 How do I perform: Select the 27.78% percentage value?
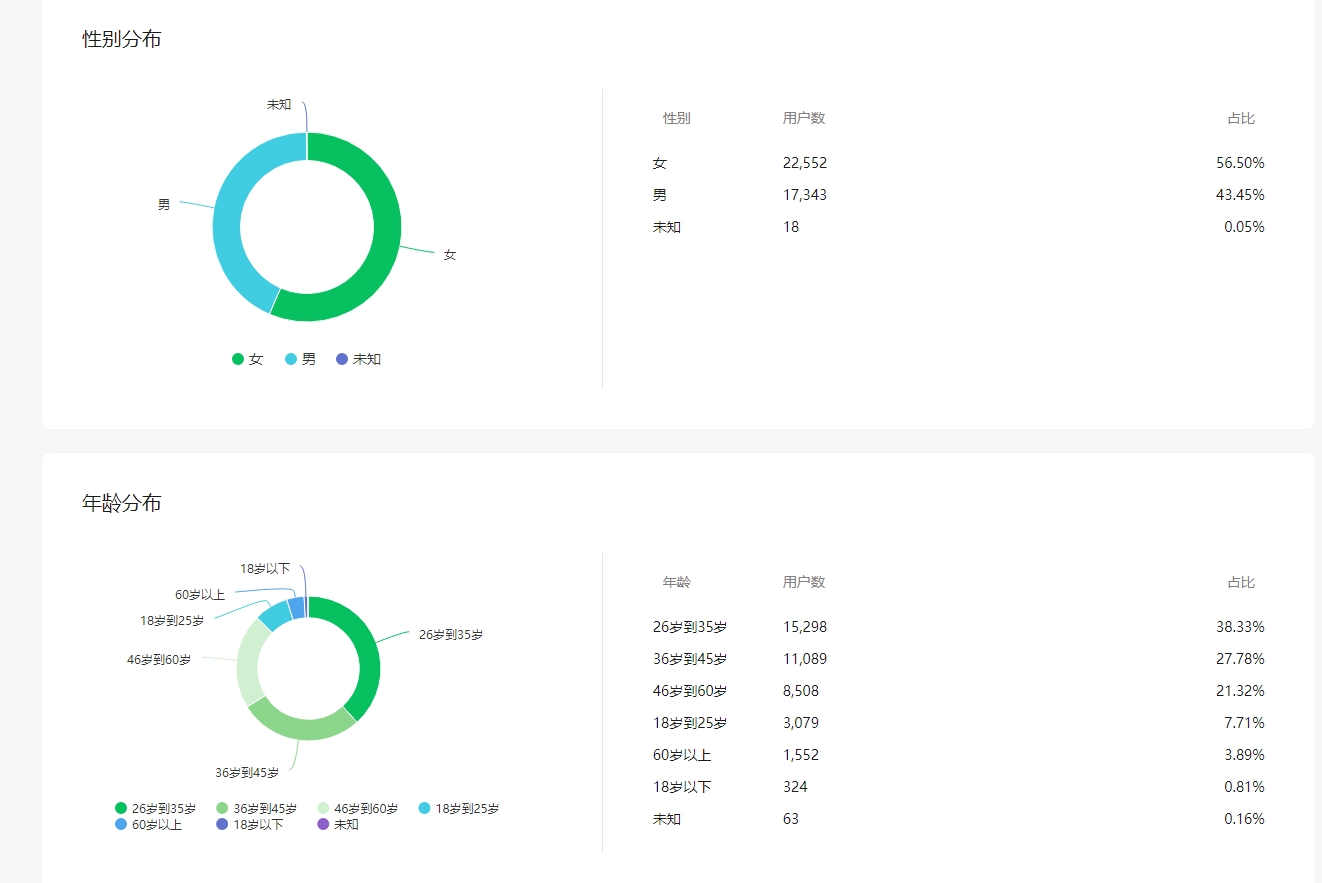coord(1240,659)
